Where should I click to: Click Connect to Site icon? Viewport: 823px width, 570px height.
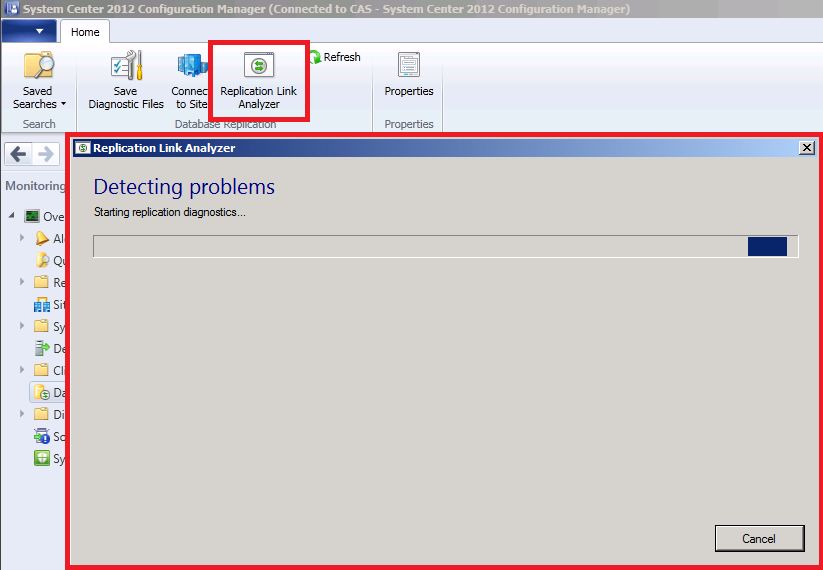click(x=192, y=65)
